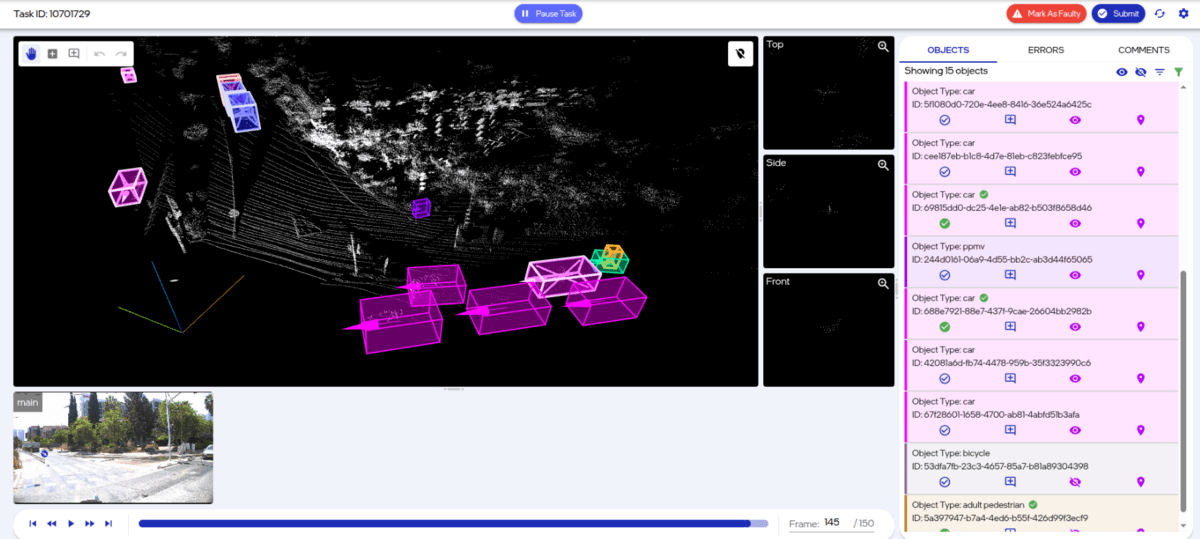The height and width of the screenshot is (539, 1200).
Task: Toggle visibility of car 42081a6d
Action: tap(1075, 379)
